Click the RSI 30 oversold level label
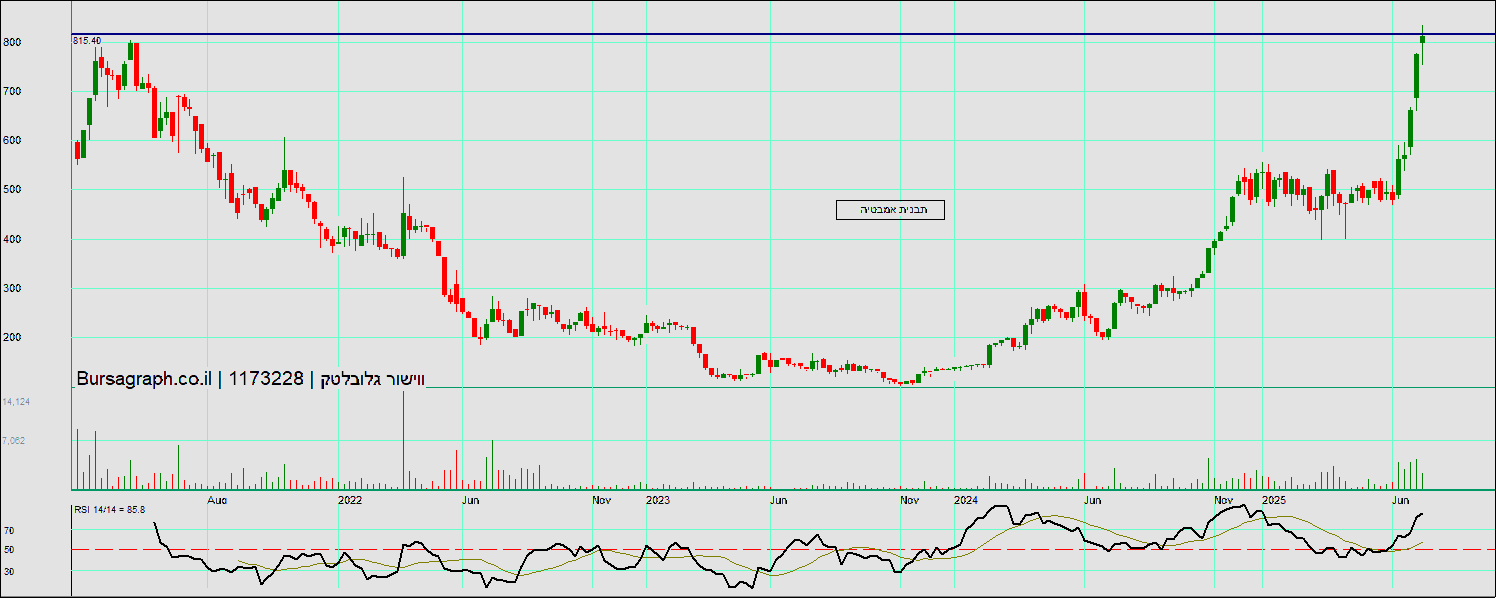The width and height of the screenshot is (1496, 598). tap(10, 571)
